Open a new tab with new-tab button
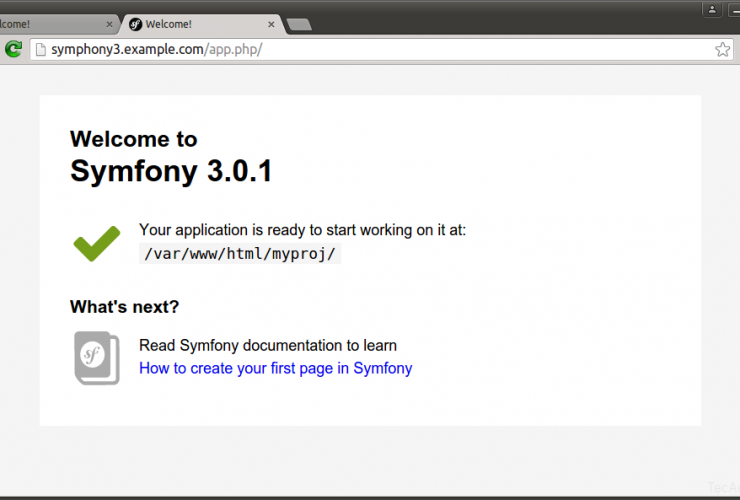Image resolution: width=740 pixels, height=500 pixels. (x=298, y=24)
